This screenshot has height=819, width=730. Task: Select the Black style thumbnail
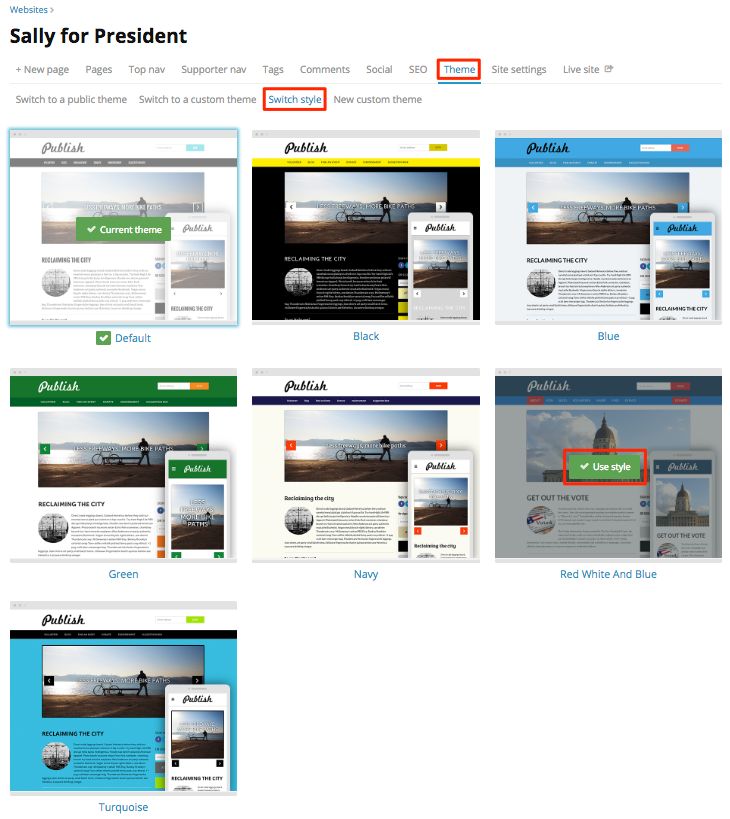pos(366,226)
